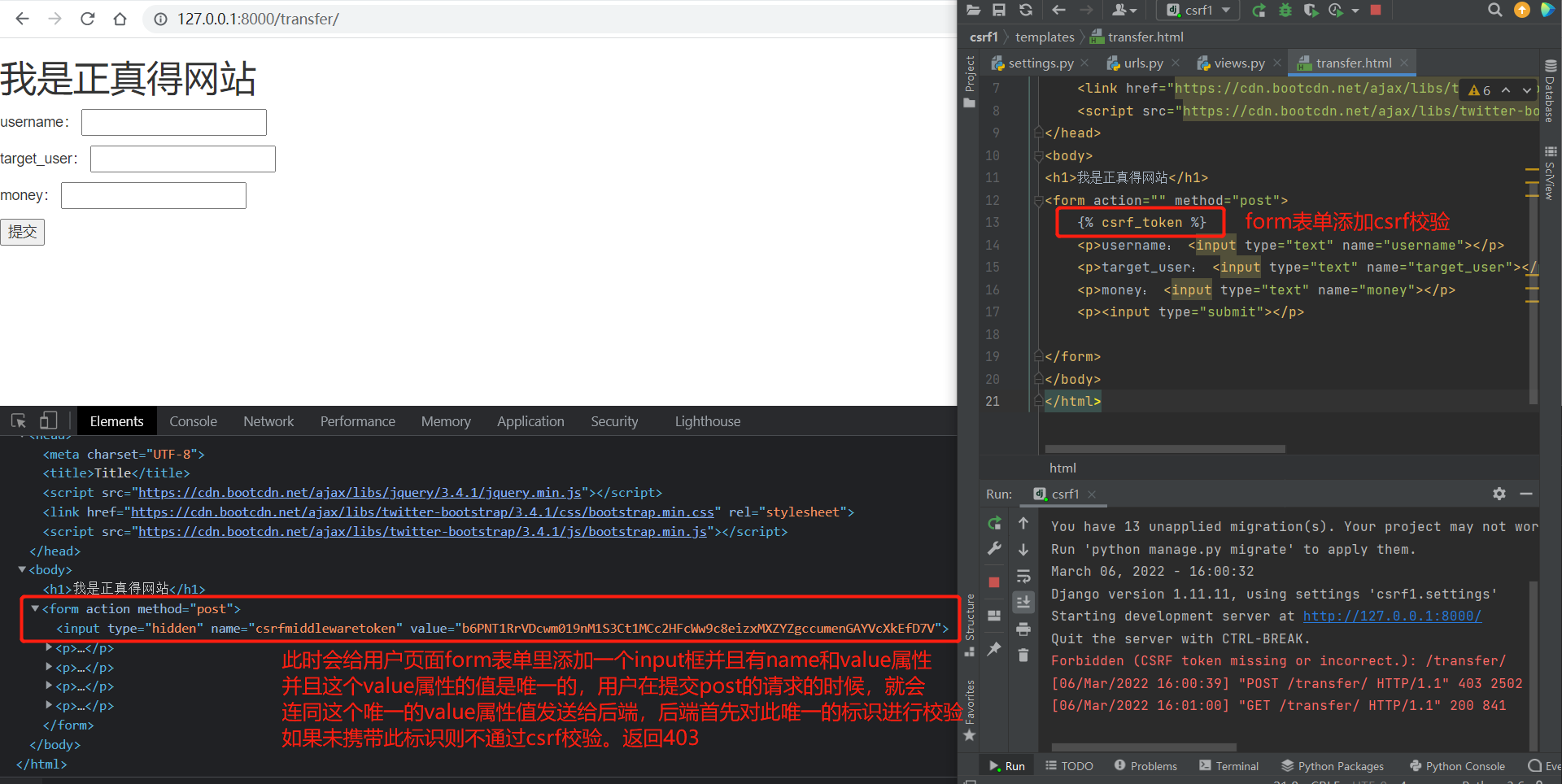Click the Profile run icon
1562x784 pixels.
(1335, 10)
